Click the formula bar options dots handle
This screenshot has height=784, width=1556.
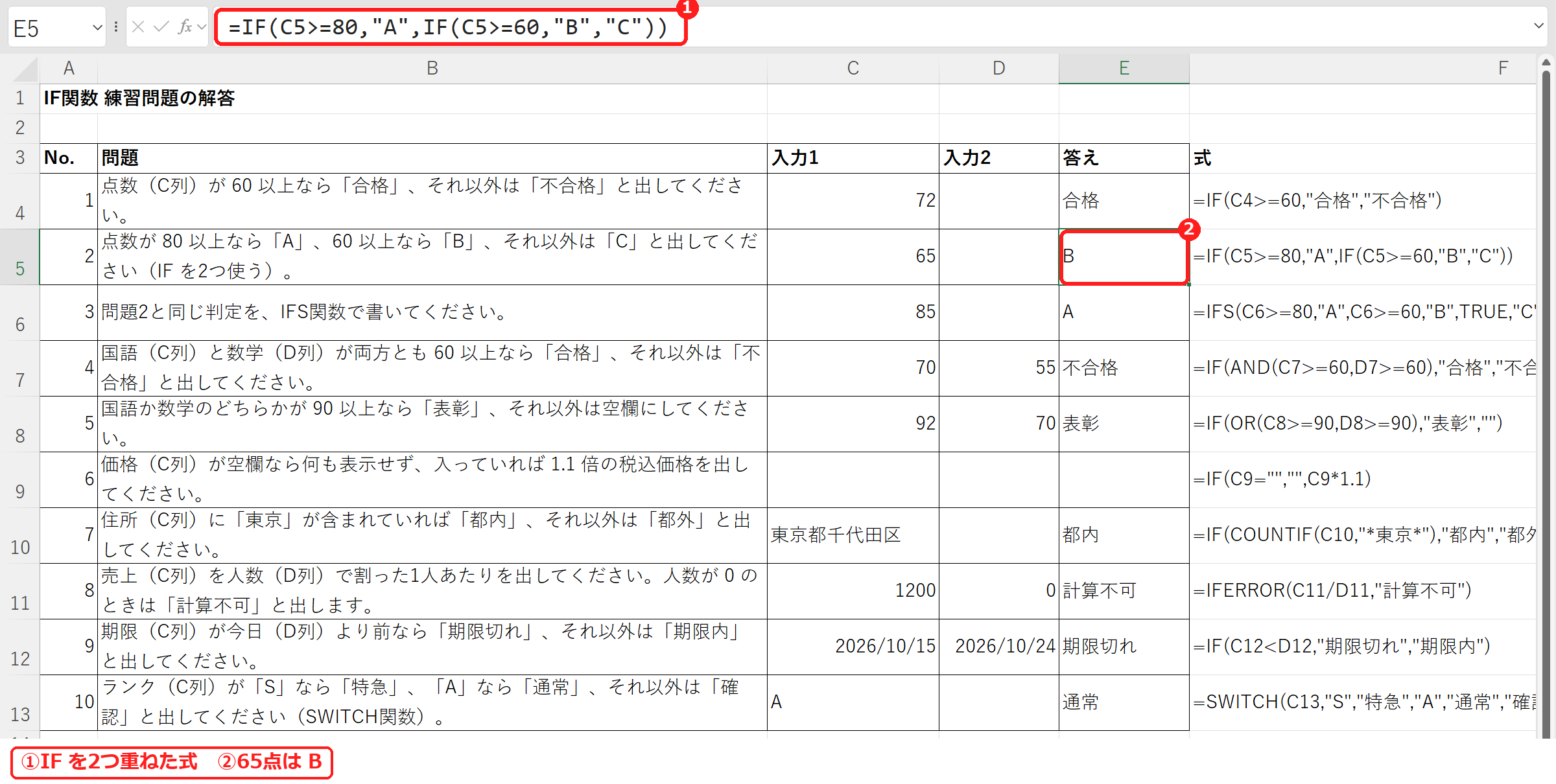click(x=116, y=27)
